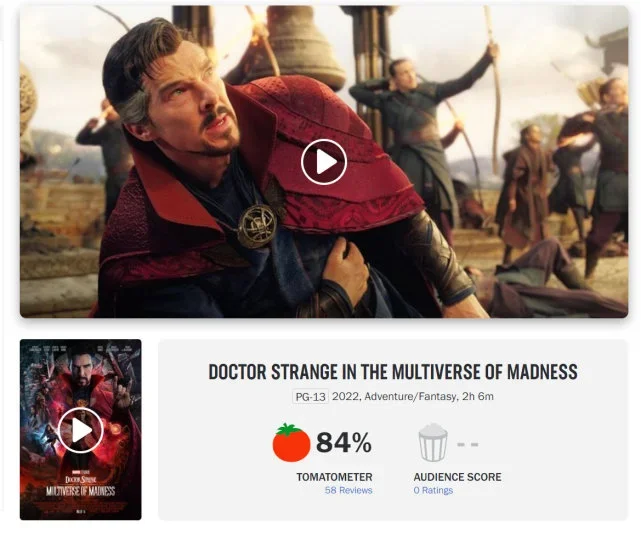Click the cast names atop the poster

click(81, 349)
